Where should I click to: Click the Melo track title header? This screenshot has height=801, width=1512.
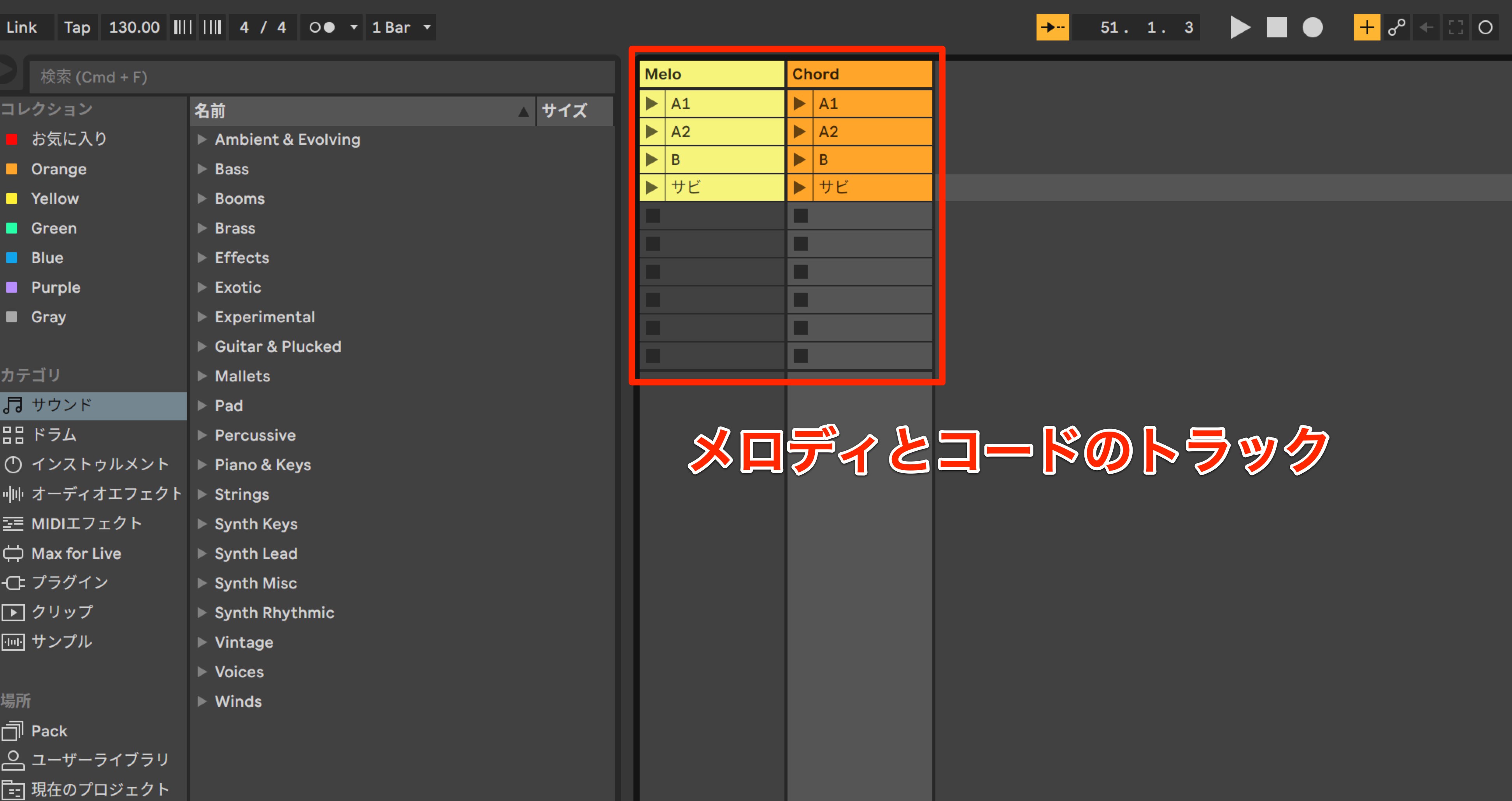click(x=711, y=74)
